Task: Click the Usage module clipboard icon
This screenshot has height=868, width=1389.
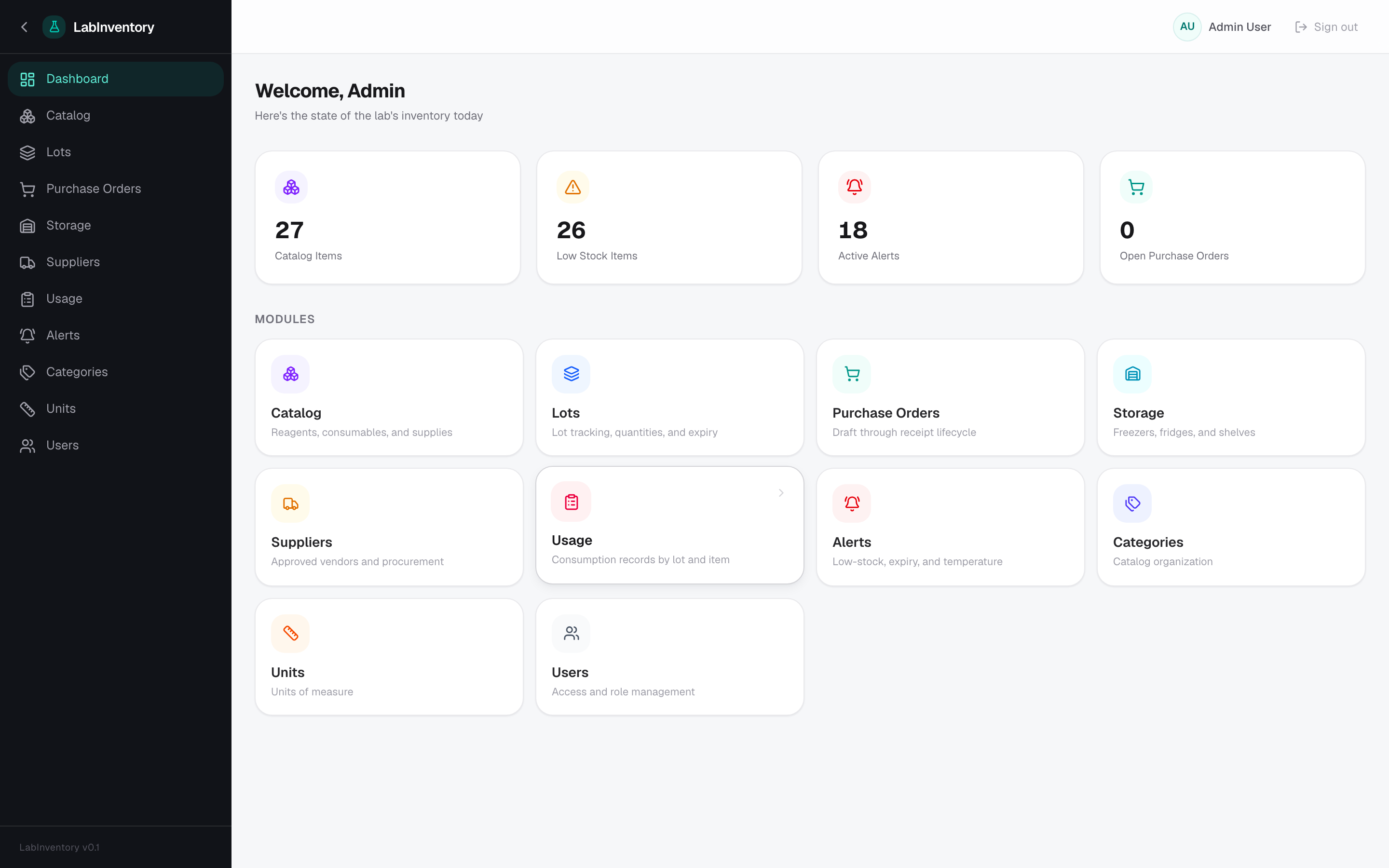Action: click(571, 502)
